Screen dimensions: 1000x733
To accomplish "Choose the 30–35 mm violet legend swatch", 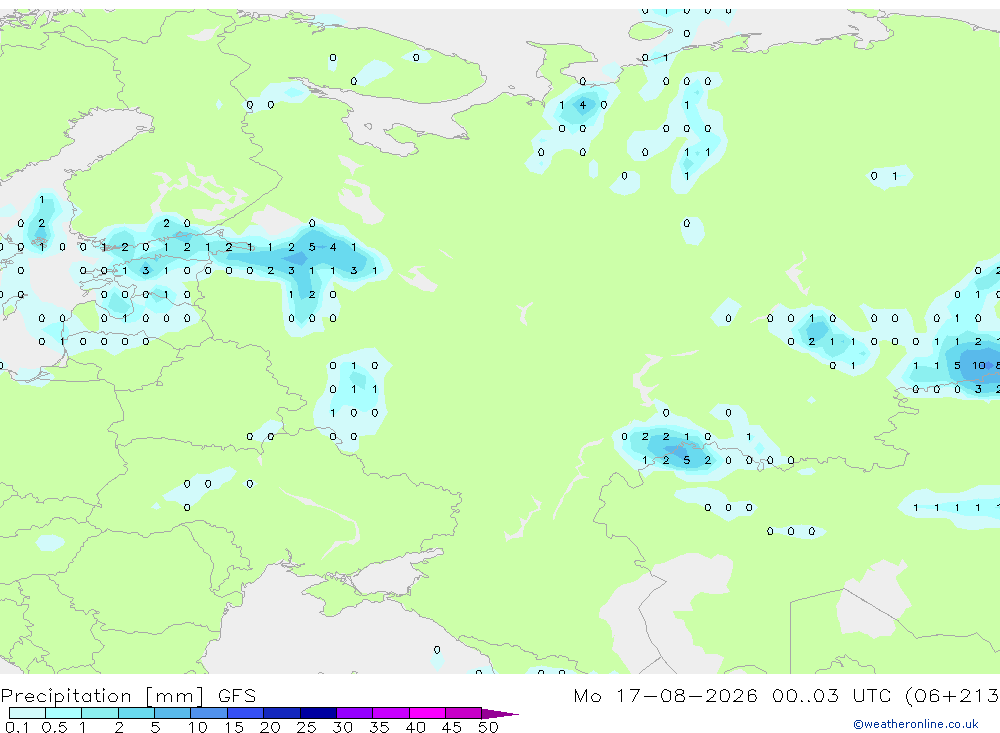I will point(354,713).
